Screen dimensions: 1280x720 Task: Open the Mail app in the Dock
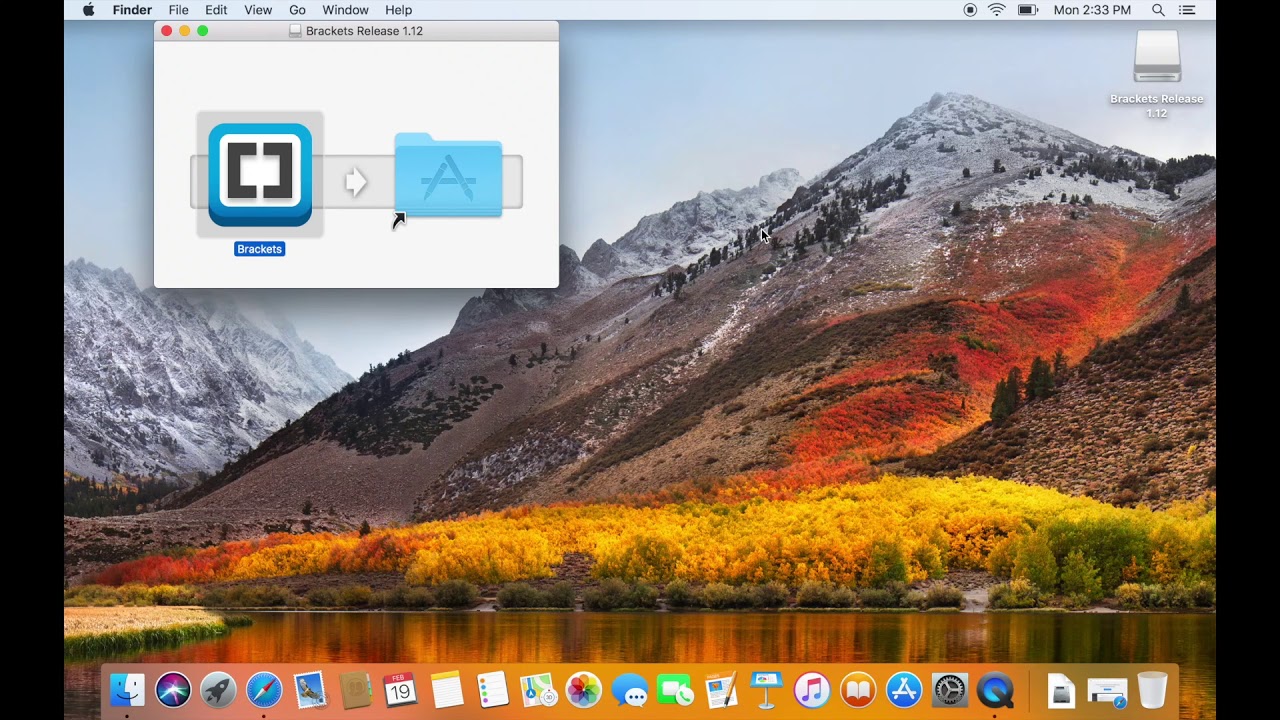(310, 690)
